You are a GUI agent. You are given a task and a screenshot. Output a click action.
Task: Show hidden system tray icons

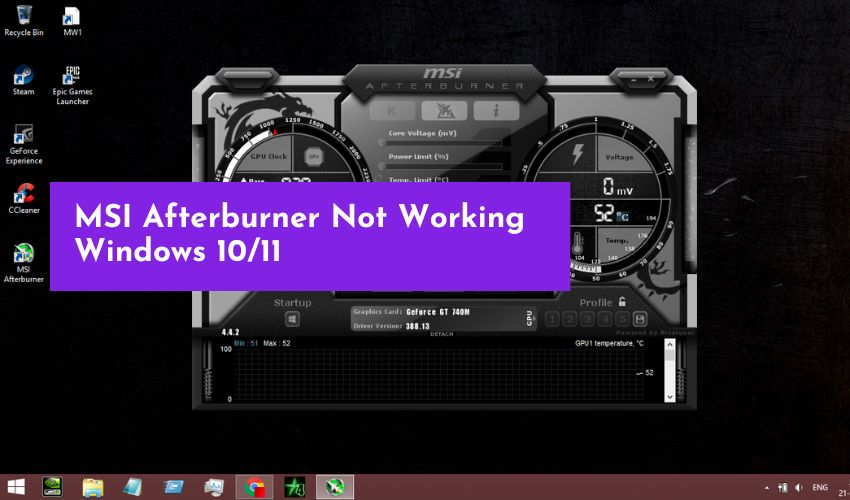767,488
